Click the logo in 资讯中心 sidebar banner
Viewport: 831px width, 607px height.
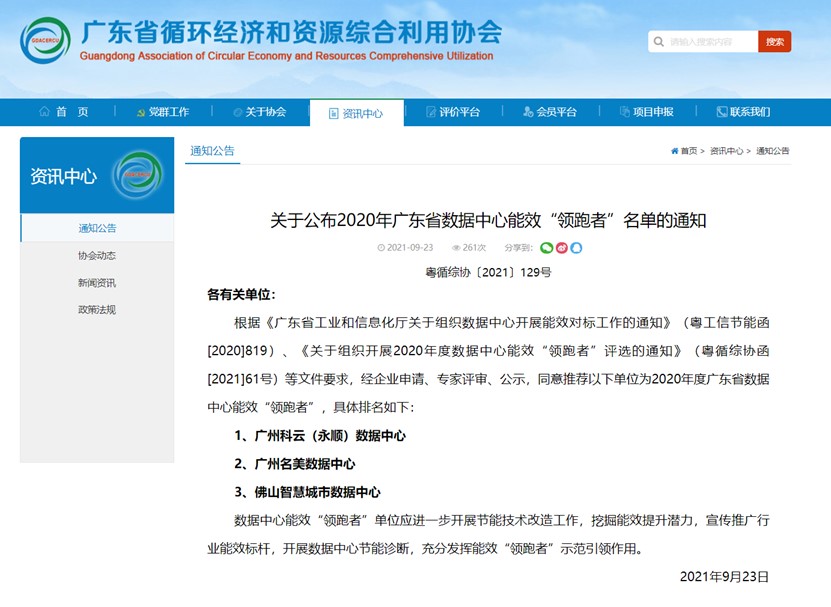coord(137,176)
